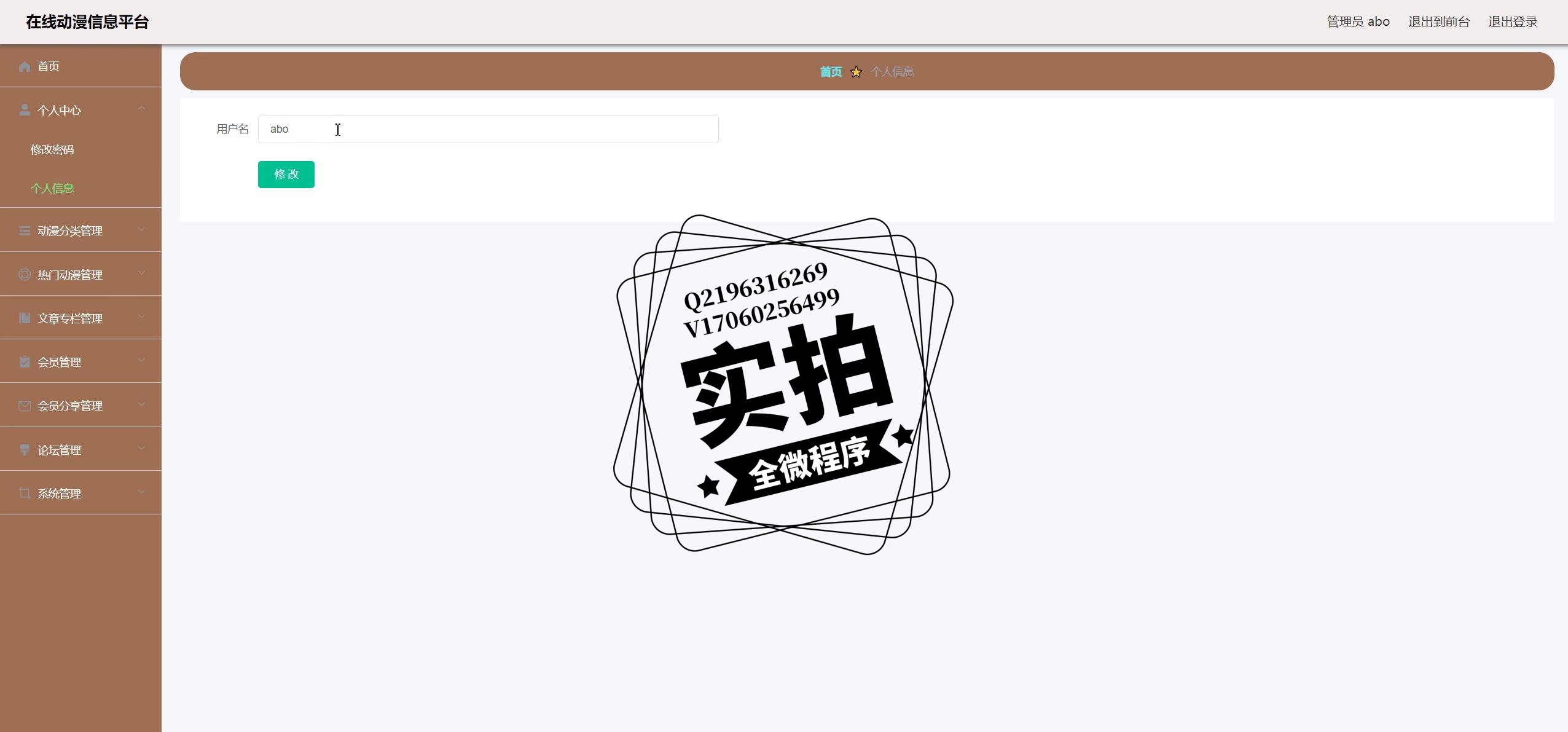Focus the 用户名 input field
1568x732 pixels.
(488, 129)
